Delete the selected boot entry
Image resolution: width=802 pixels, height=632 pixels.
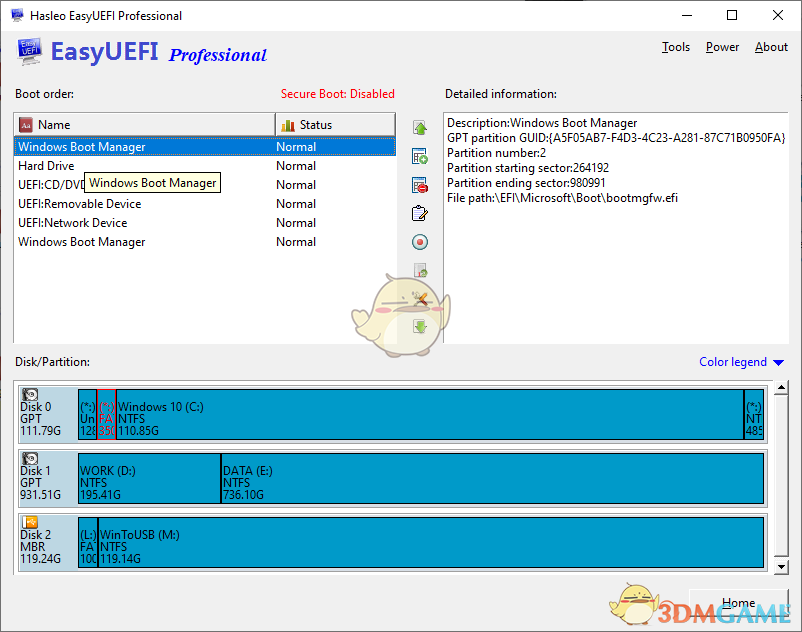pos(419,184)
